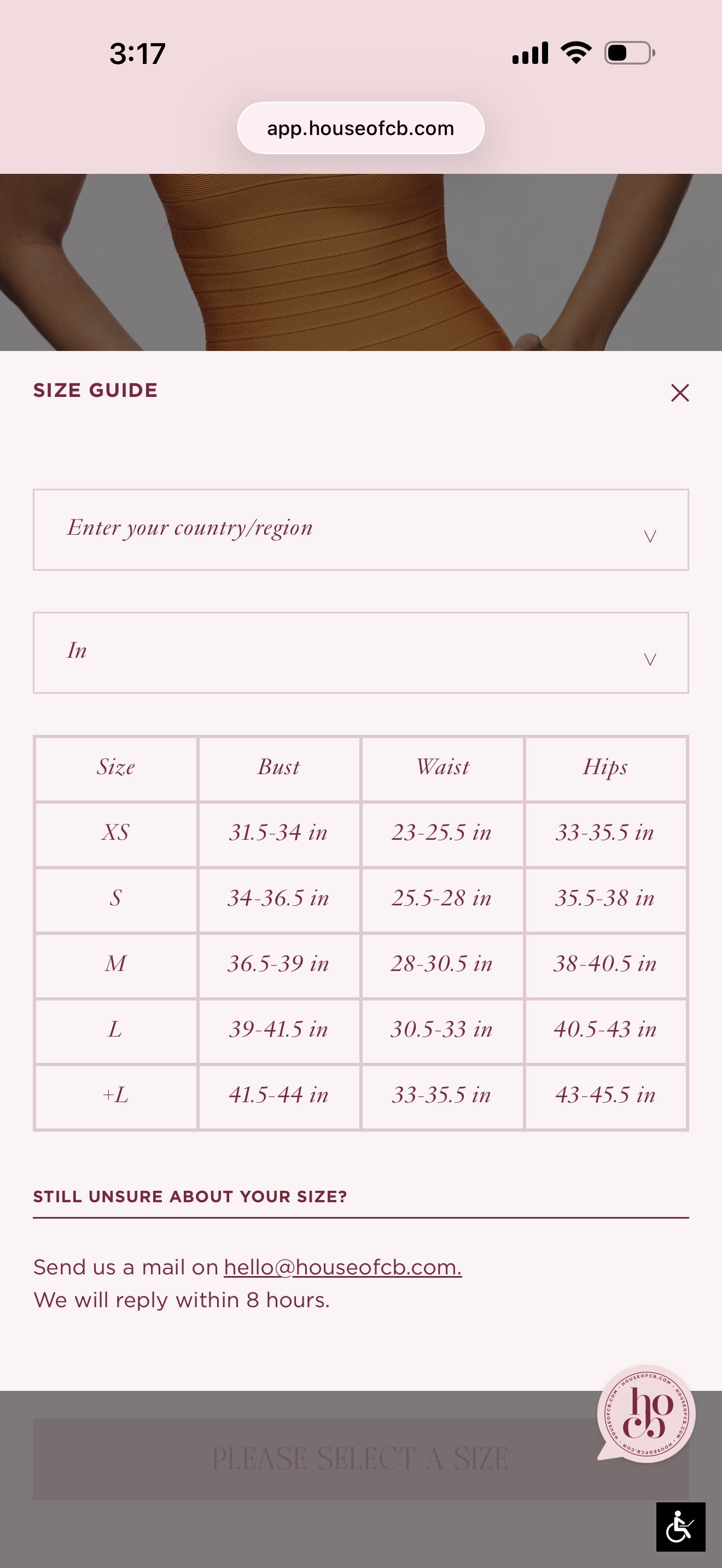This screenshot has width=722, height=1568.
Task: Tap the app.houseofcb.com address pill
Action: [360, 128]
